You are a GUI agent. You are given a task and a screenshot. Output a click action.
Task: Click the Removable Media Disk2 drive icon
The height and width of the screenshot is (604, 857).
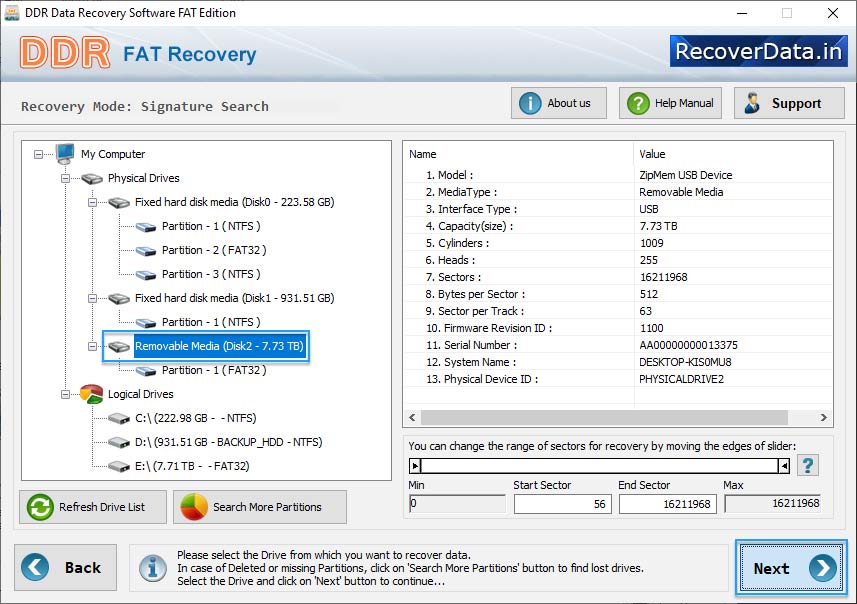pyautogui.click(x=119, y=347)
